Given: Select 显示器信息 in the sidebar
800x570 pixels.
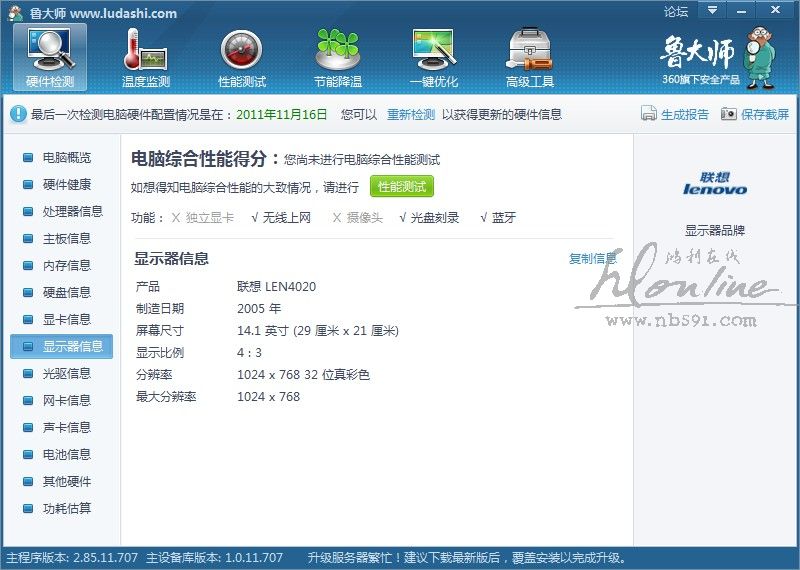Looking at the screenshot, I should pos(62,346).
